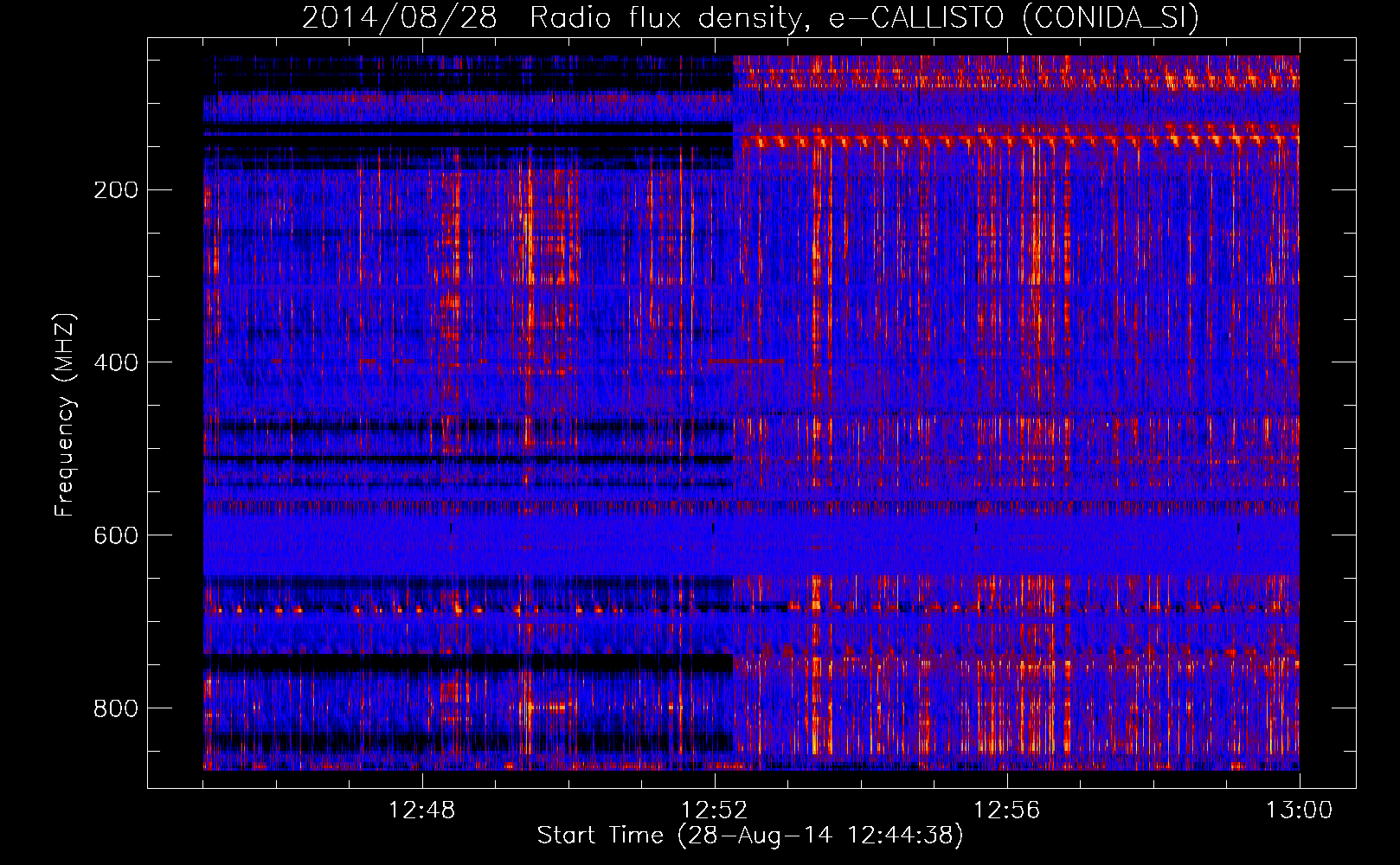
Task: Click the 200 frequency tick label
Action: coord(116,190)
